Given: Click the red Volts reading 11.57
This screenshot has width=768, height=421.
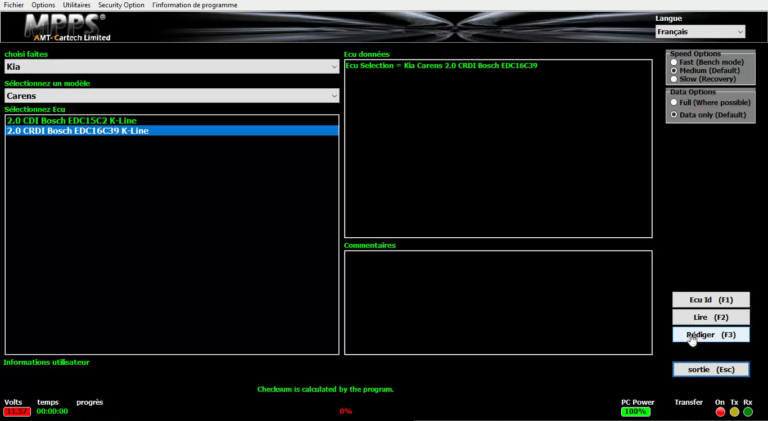Looking at the screenshot, I should [17, 411].
